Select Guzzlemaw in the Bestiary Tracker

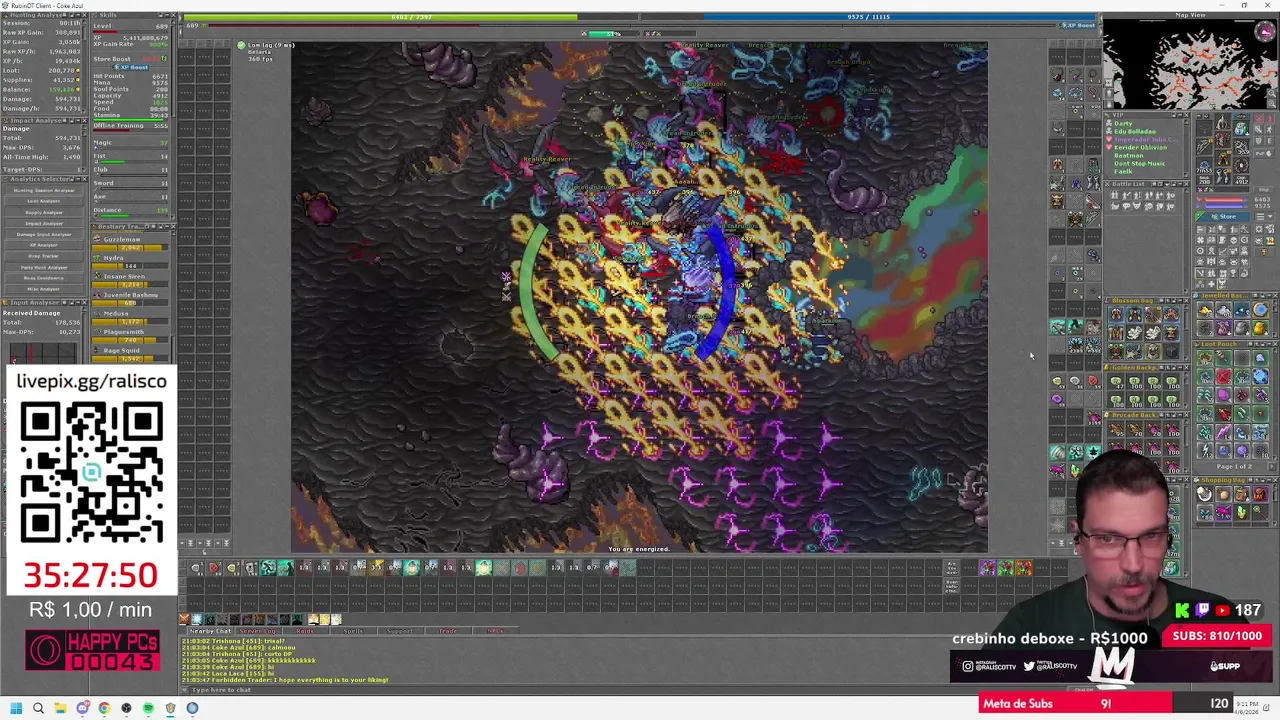(132, 243)
